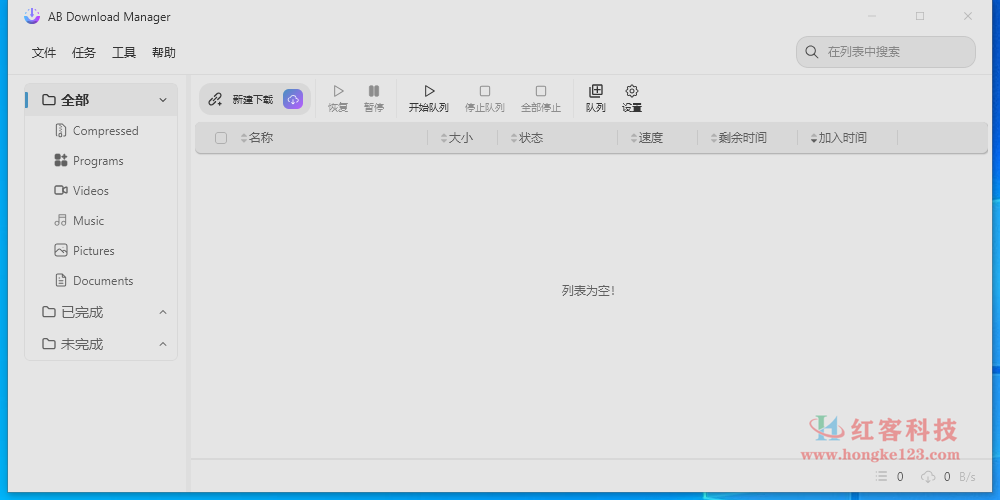Sort by 状态 column
Screen dimensions: 1000x500
527,138
